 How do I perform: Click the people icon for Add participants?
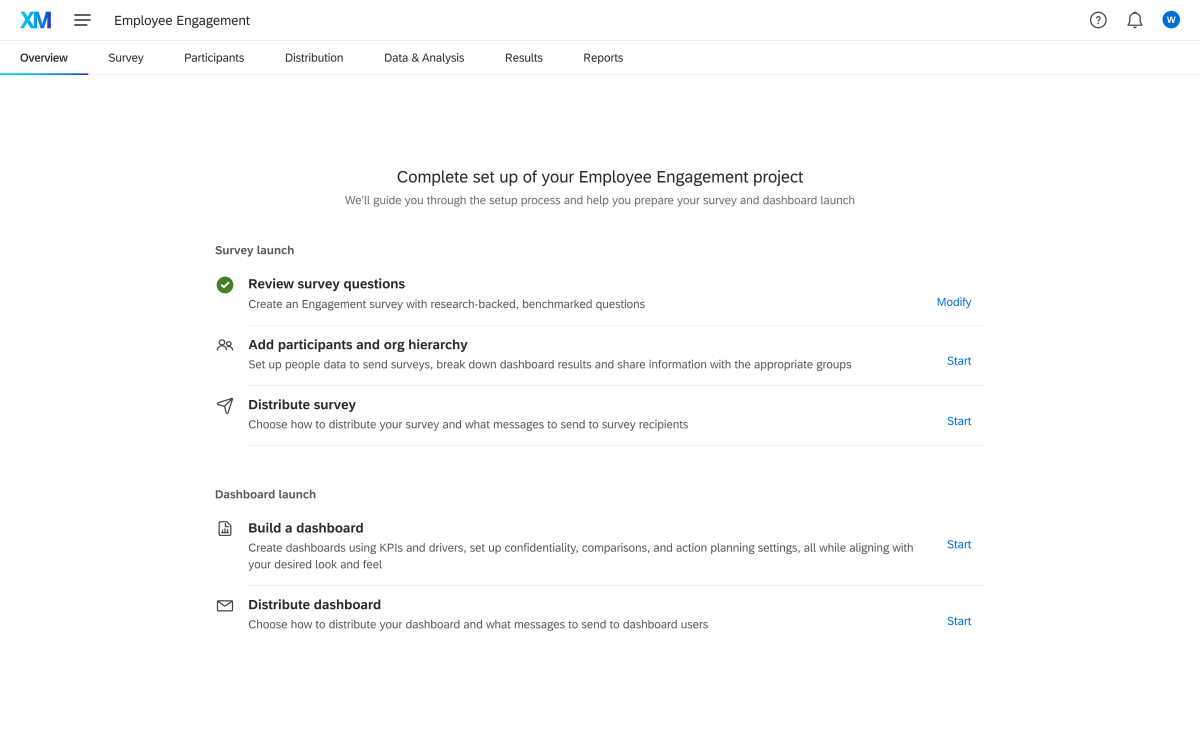click(x=225, y=345)
